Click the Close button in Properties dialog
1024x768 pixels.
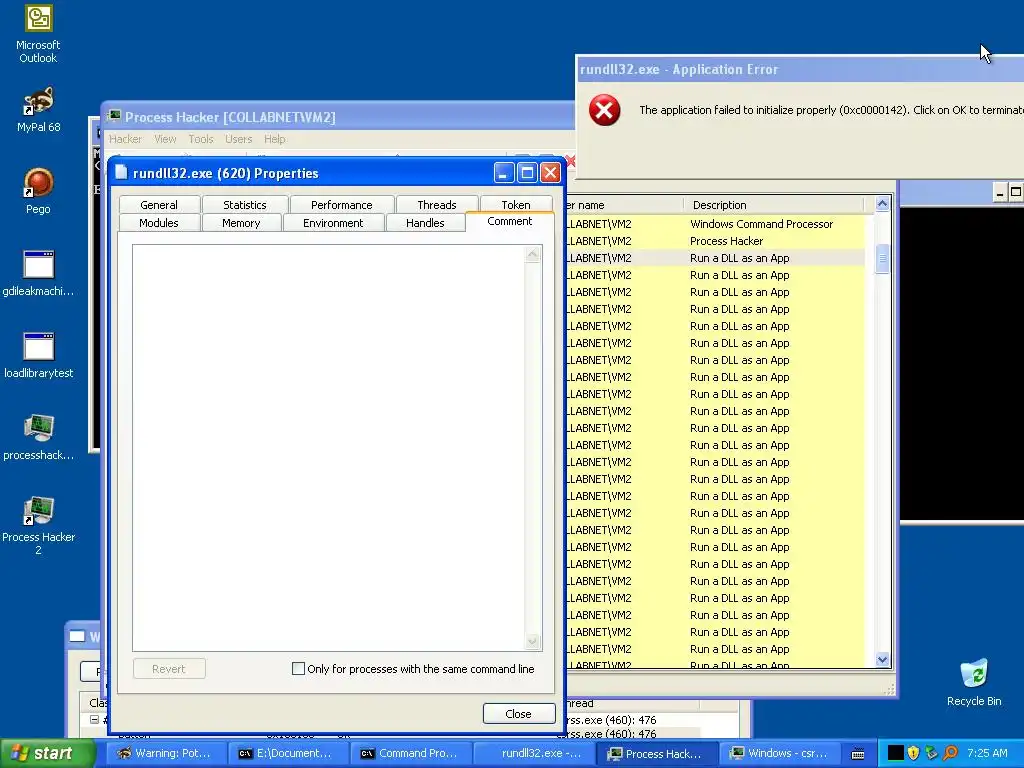[519, 714]
